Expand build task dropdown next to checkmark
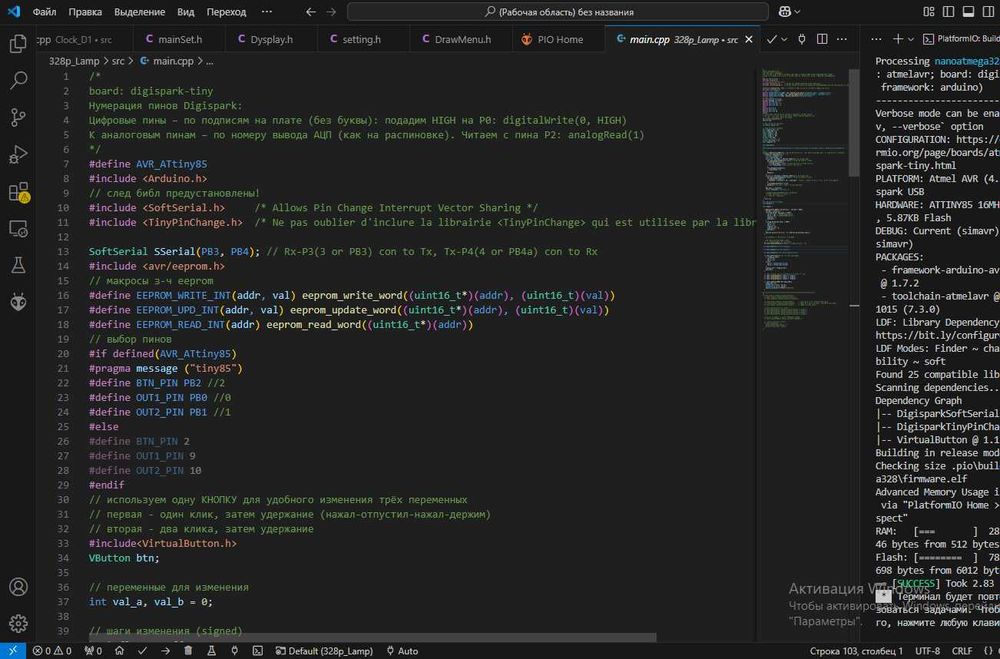The width and height of the screenshot is (1000, 659). point(784,39)
